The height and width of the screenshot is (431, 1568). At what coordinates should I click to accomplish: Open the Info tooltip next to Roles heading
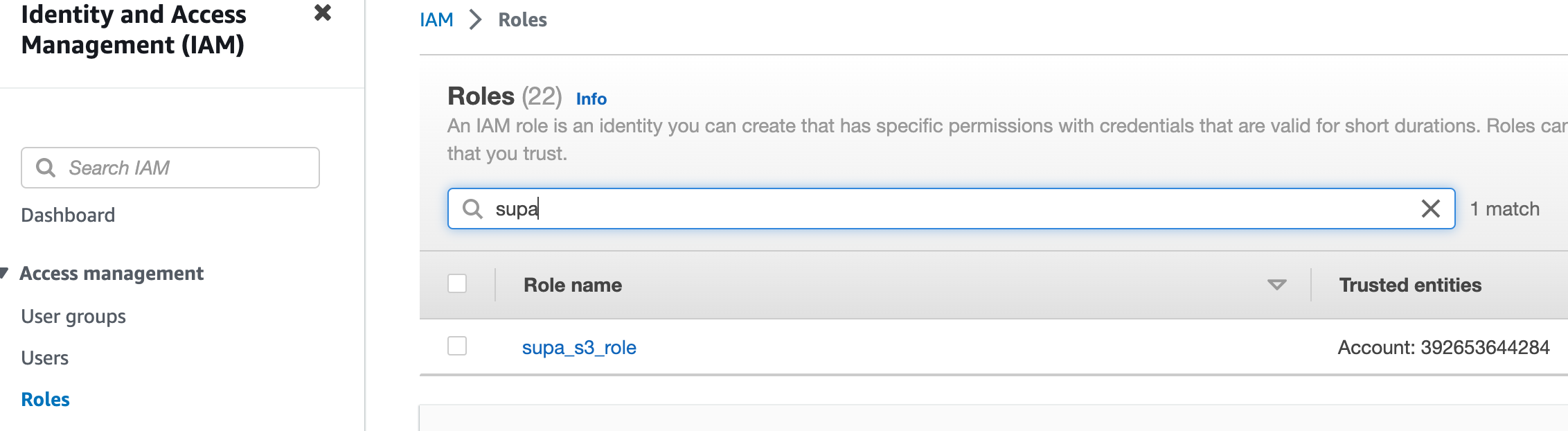click(x=591, y=99)
